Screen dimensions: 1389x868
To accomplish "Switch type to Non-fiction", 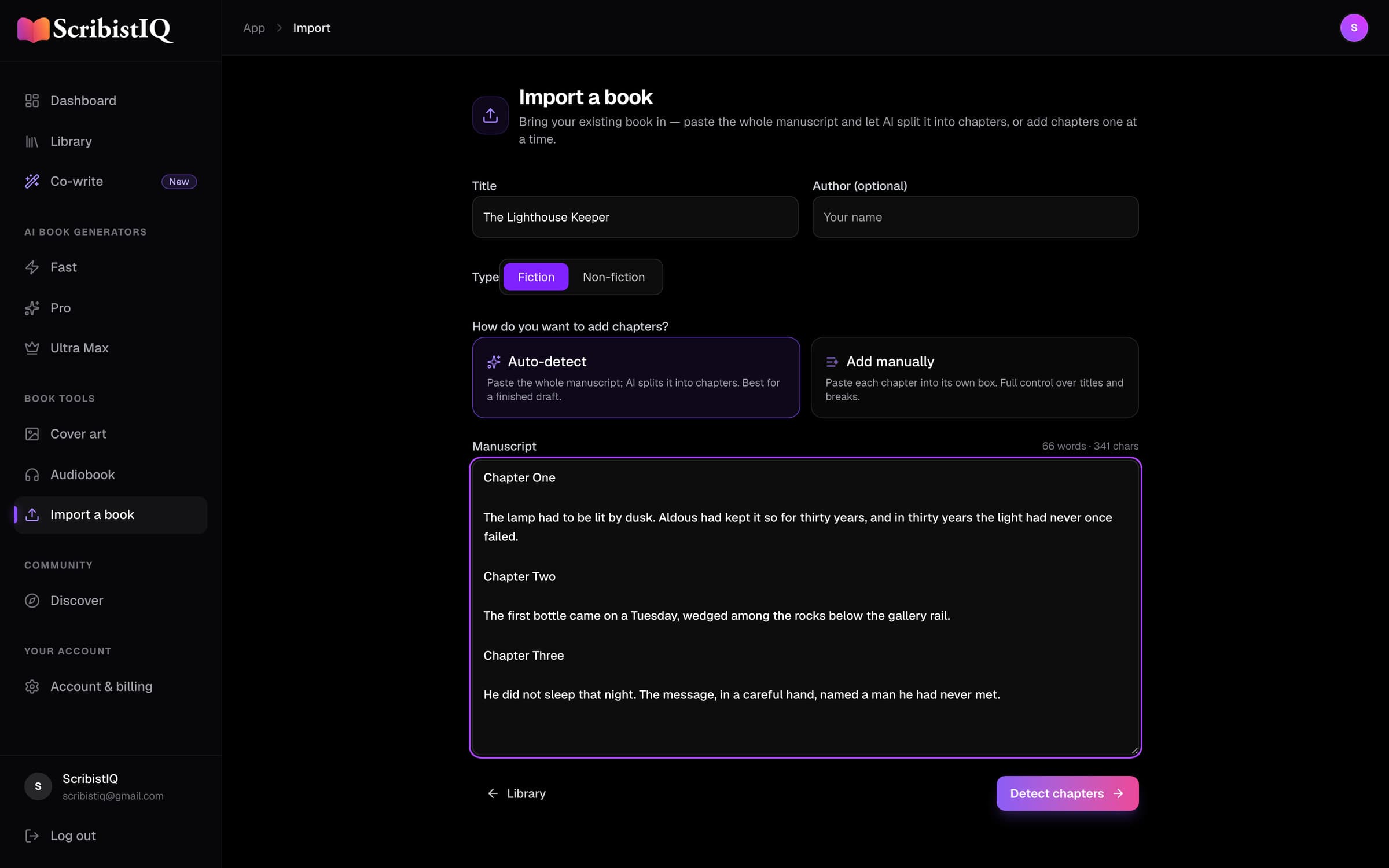I will [x=613, y=277].
